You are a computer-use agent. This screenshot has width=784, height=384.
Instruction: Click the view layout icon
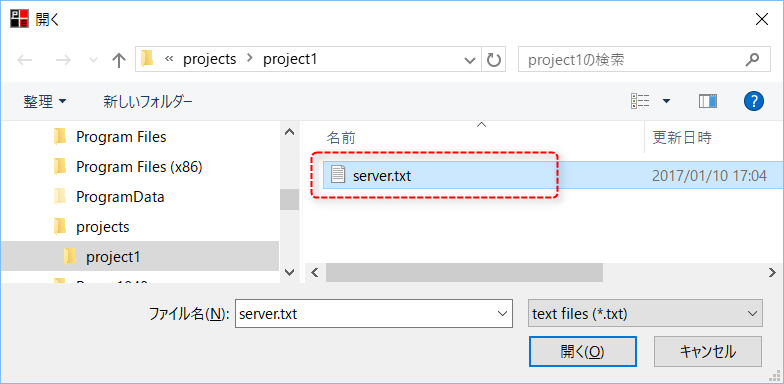tap(640, 102)
